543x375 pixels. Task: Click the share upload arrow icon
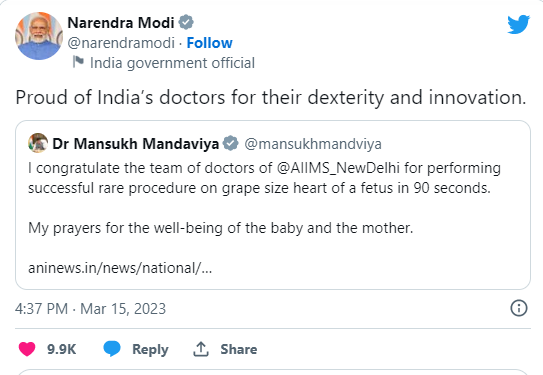pos(201,349)
